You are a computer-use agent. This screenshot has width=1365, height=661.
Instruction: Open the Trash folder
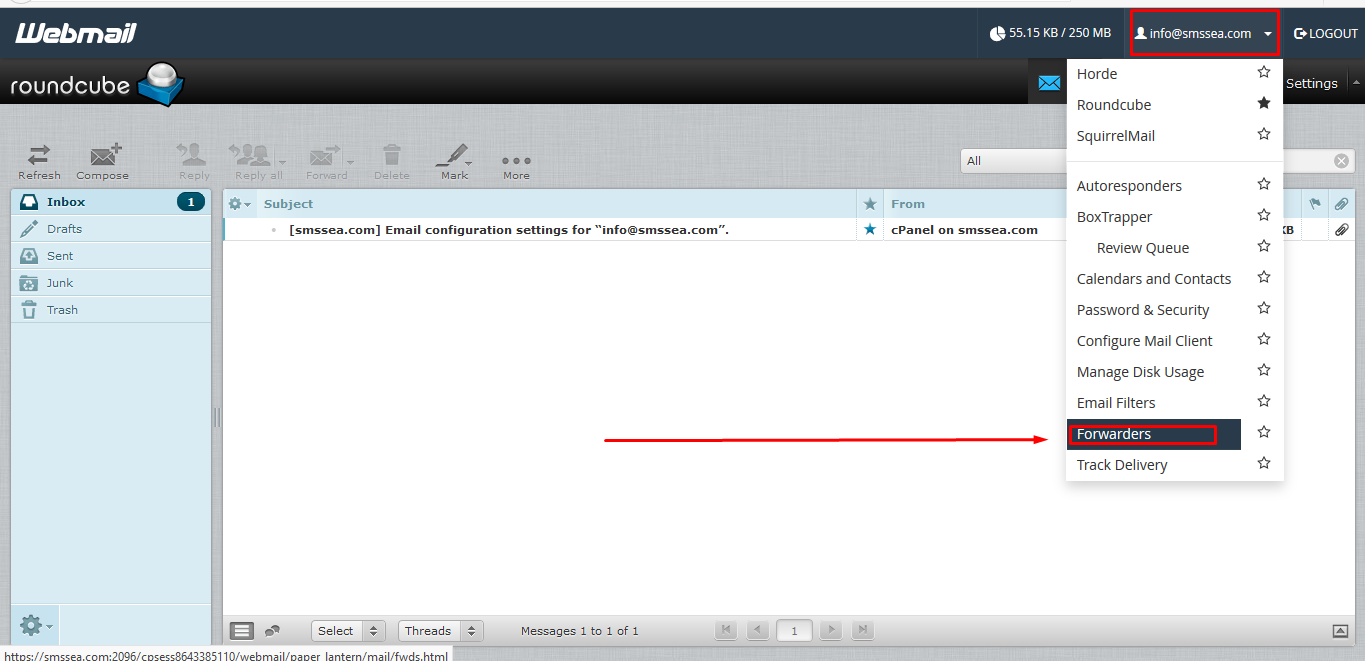[x=62, y=310]
